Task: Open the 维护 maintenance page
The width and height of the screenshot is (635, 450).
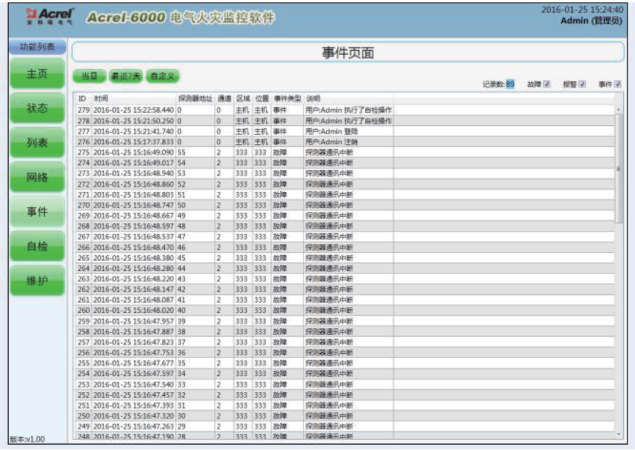Action: [x=37, y=282]
